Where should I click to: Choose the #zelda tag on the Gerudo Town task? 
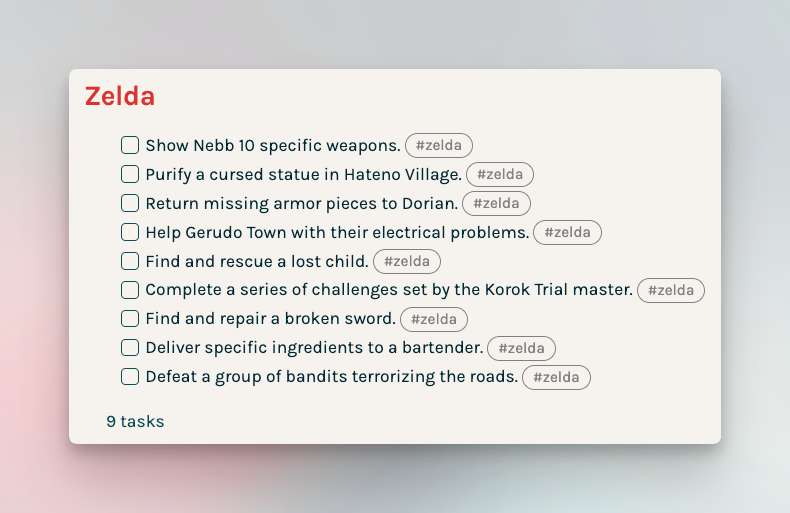coord(567,232)
